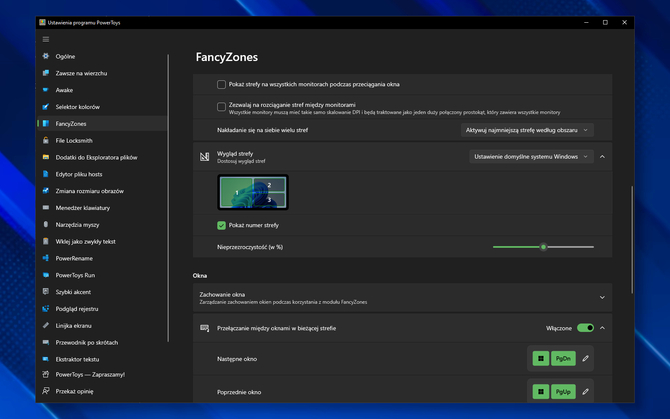The height and width of the screenshot is (419, 670).
Task: Click the Wygląd strefy section icon
Action: pyautogui.click(x=205, y=157)
